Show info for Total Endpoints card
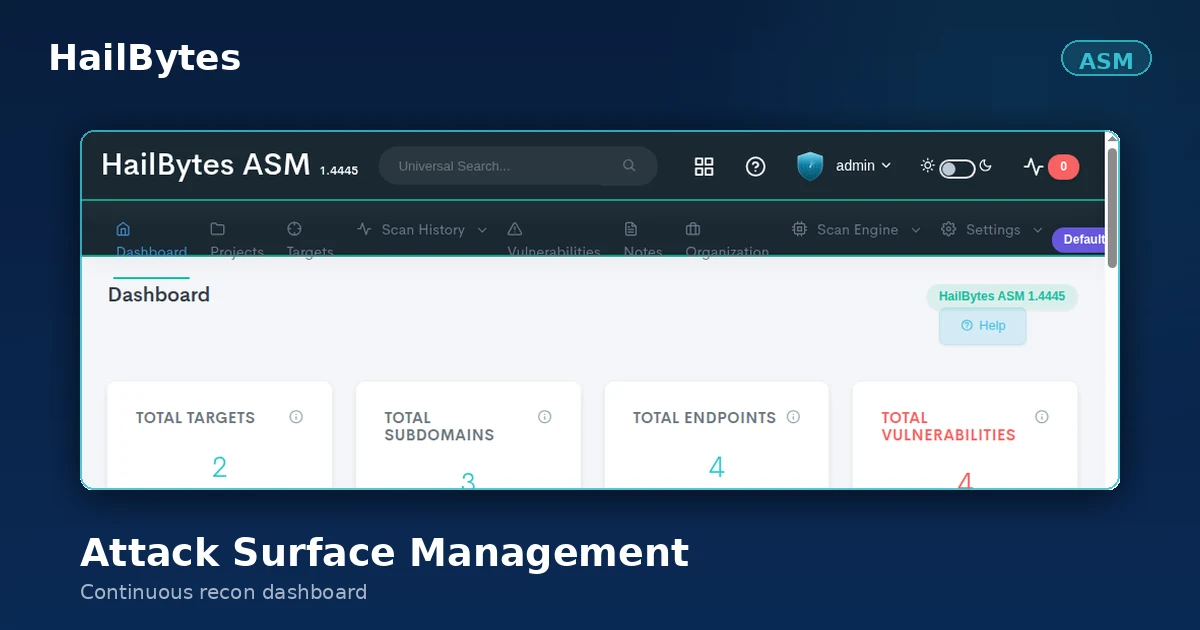Screen dimensions: 1200x630 pos(793,417)
